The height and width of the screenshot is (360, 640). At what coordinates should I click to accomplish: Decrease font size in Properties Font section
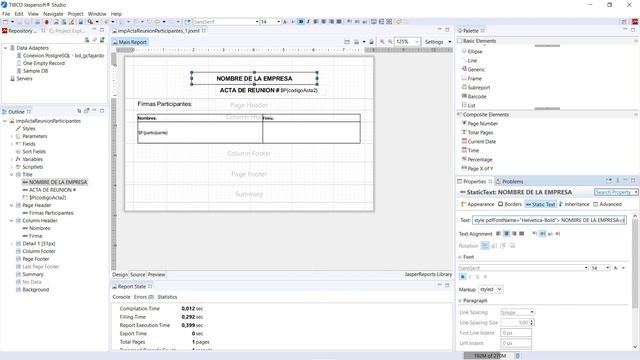pyautogui.click(x=623, y=268)
